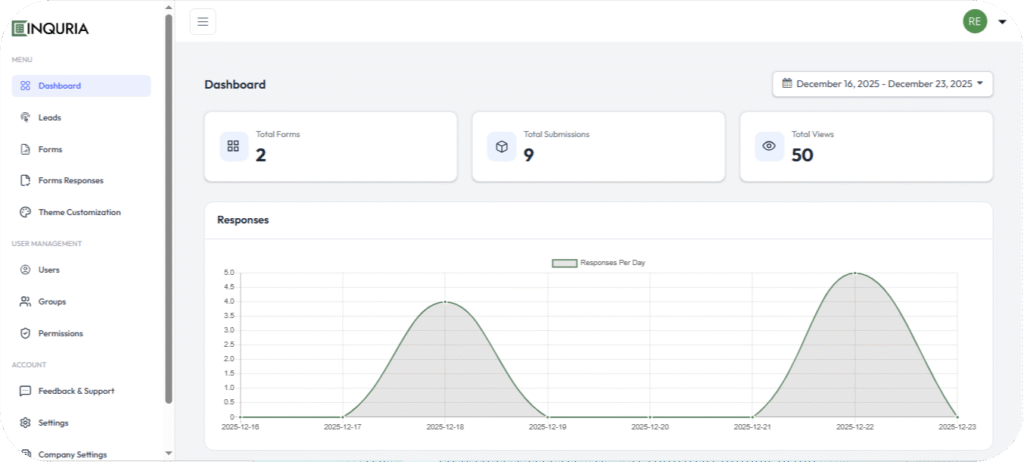This screenshot has width=1024, height=462.
Task: Select Dashboard in the sidebar menu
Action: coord(60,86)
